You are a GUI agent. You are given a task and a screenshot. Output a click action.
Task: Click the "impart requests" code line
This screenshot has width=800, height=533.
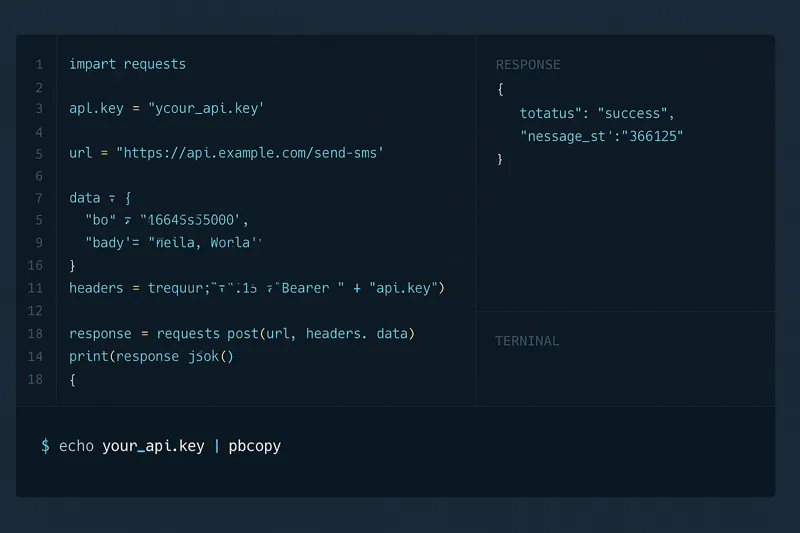point(128,64)
